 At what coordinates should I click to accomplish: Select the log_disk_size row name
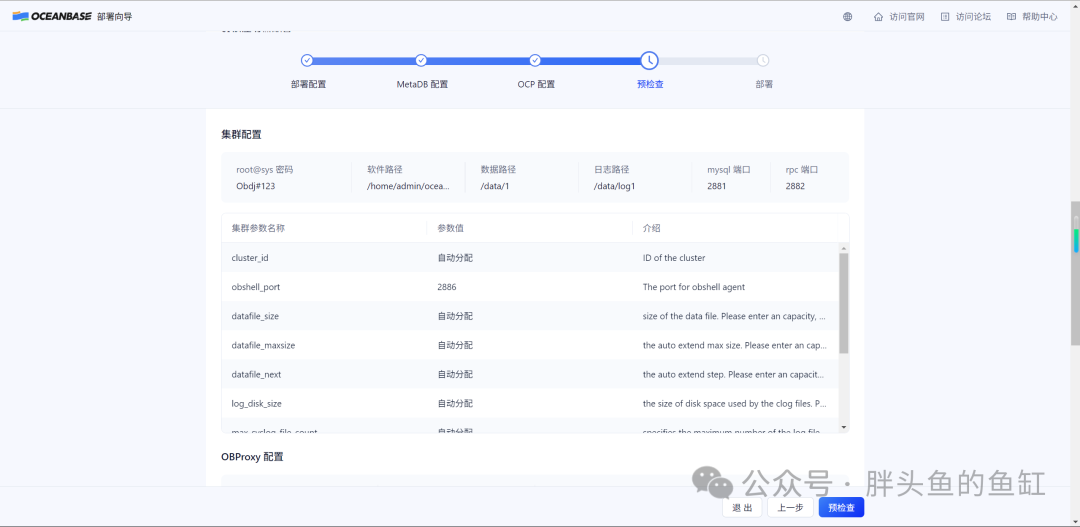click(256, 404)
